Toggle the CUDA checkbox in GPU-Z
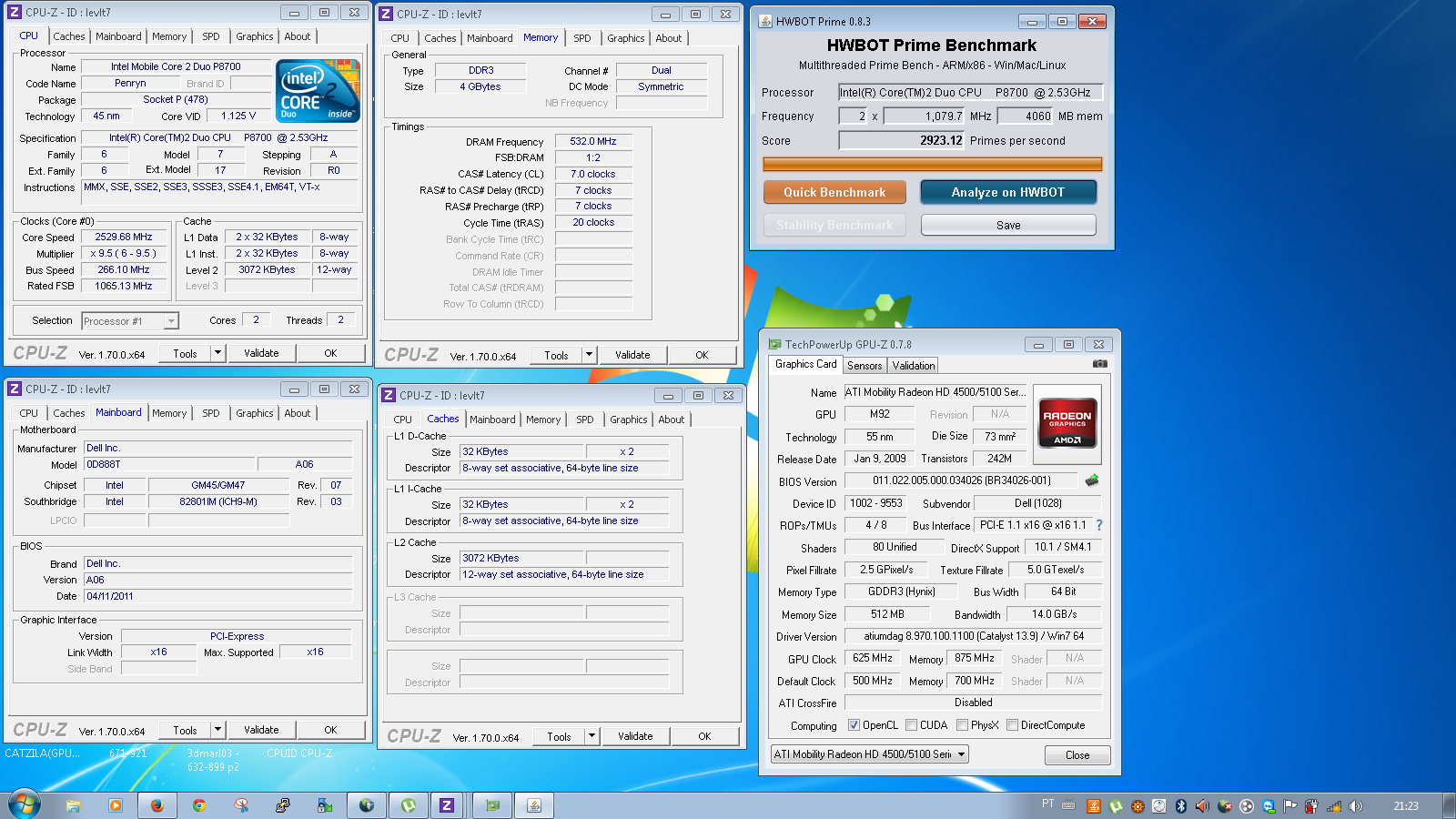The height and width of the screenshot is (819, 1456). (x=911, y=725)
